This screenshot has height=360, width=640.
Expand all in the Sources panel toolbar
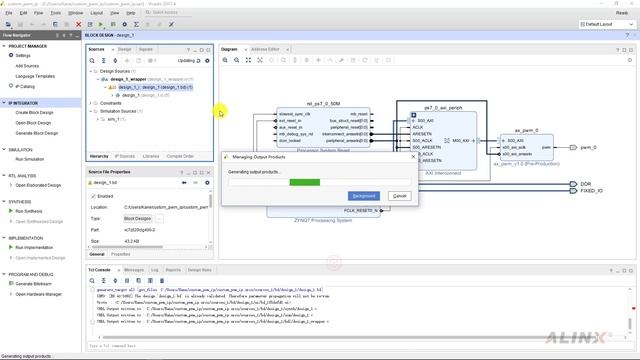115,60
